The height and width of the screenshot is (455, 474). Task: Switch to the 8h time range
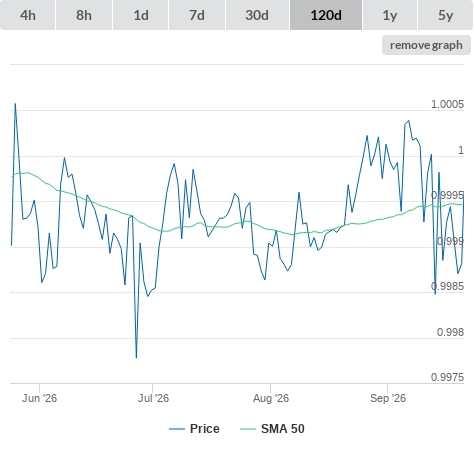[84, 15]
